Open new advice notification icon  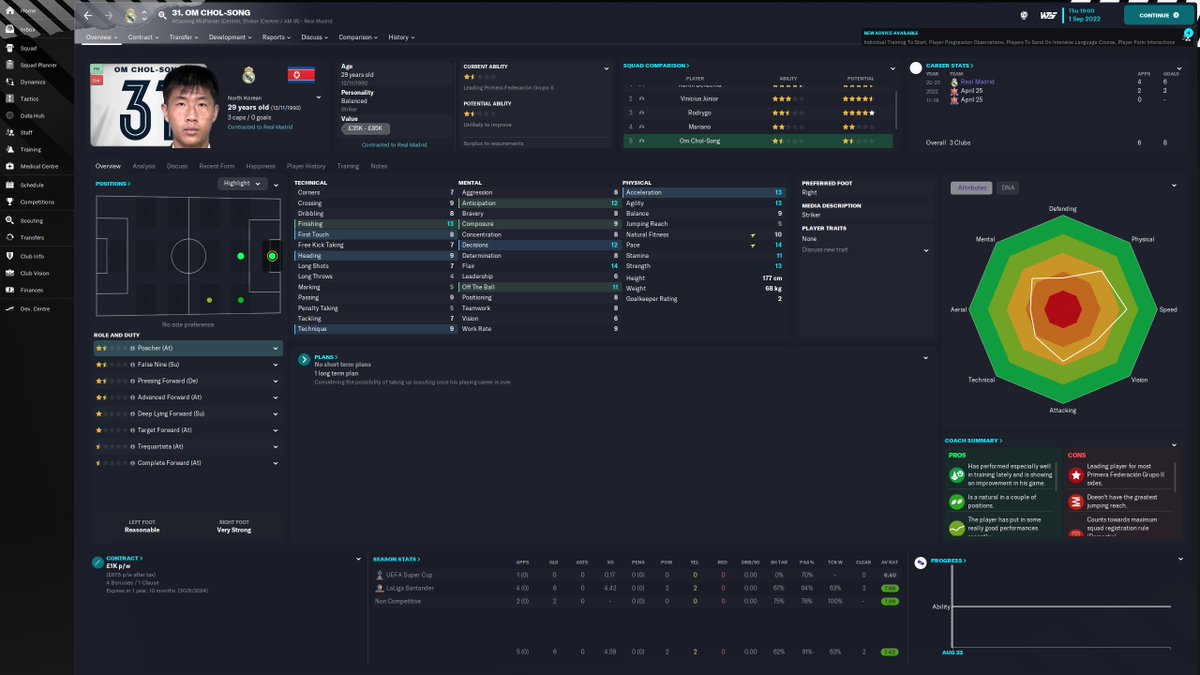pyautogui.click(x=1188, y=33)
